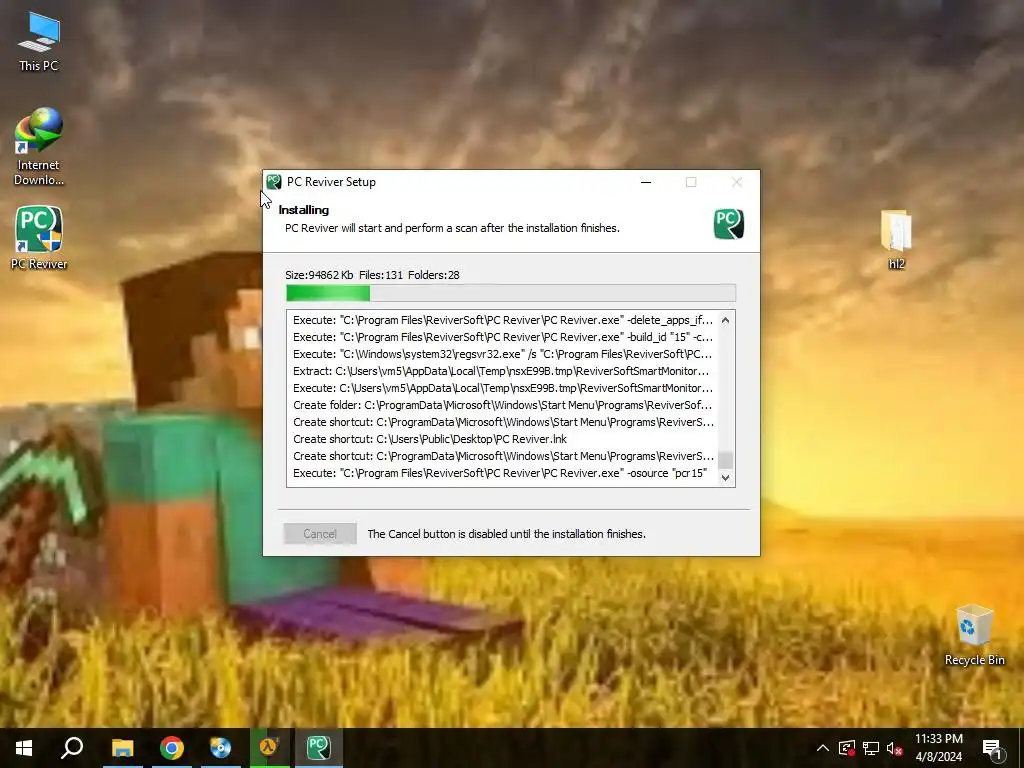Minimize the PC Reviver Setup window

(x=646, y=182)
